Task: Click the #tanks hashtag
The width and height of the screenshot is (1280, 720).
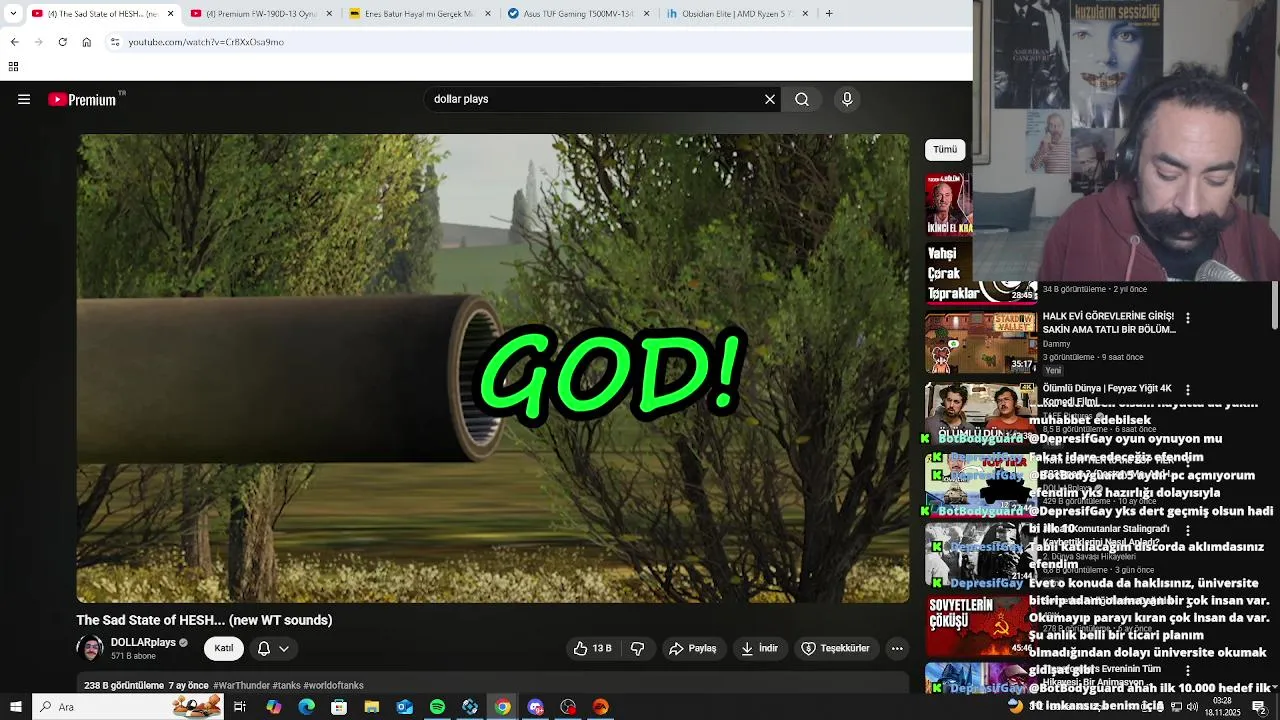Action: click(x=286, y=685)
